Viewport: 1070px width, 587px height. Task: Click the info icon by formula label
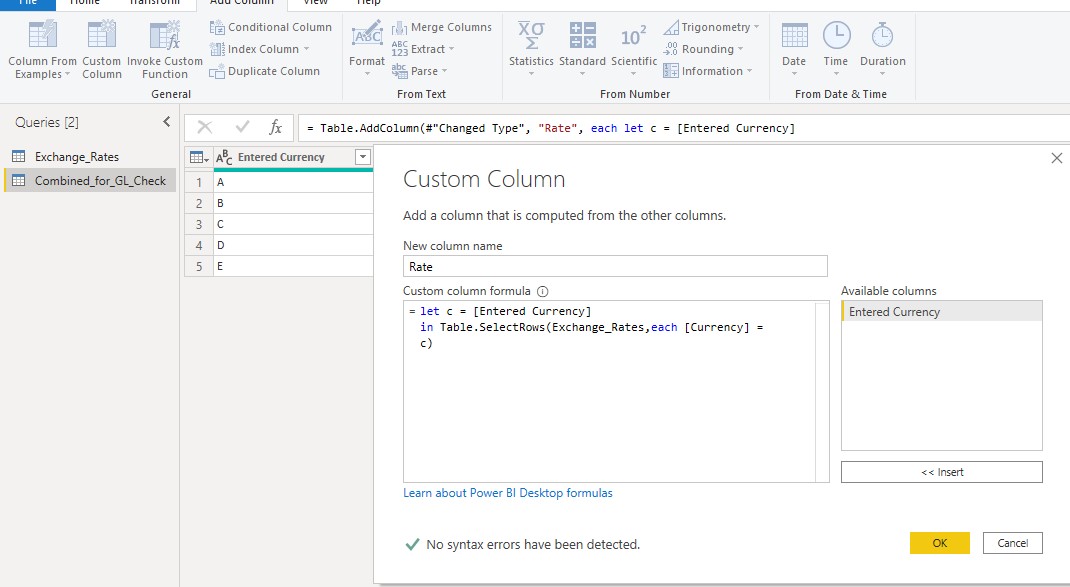[543, 291]
